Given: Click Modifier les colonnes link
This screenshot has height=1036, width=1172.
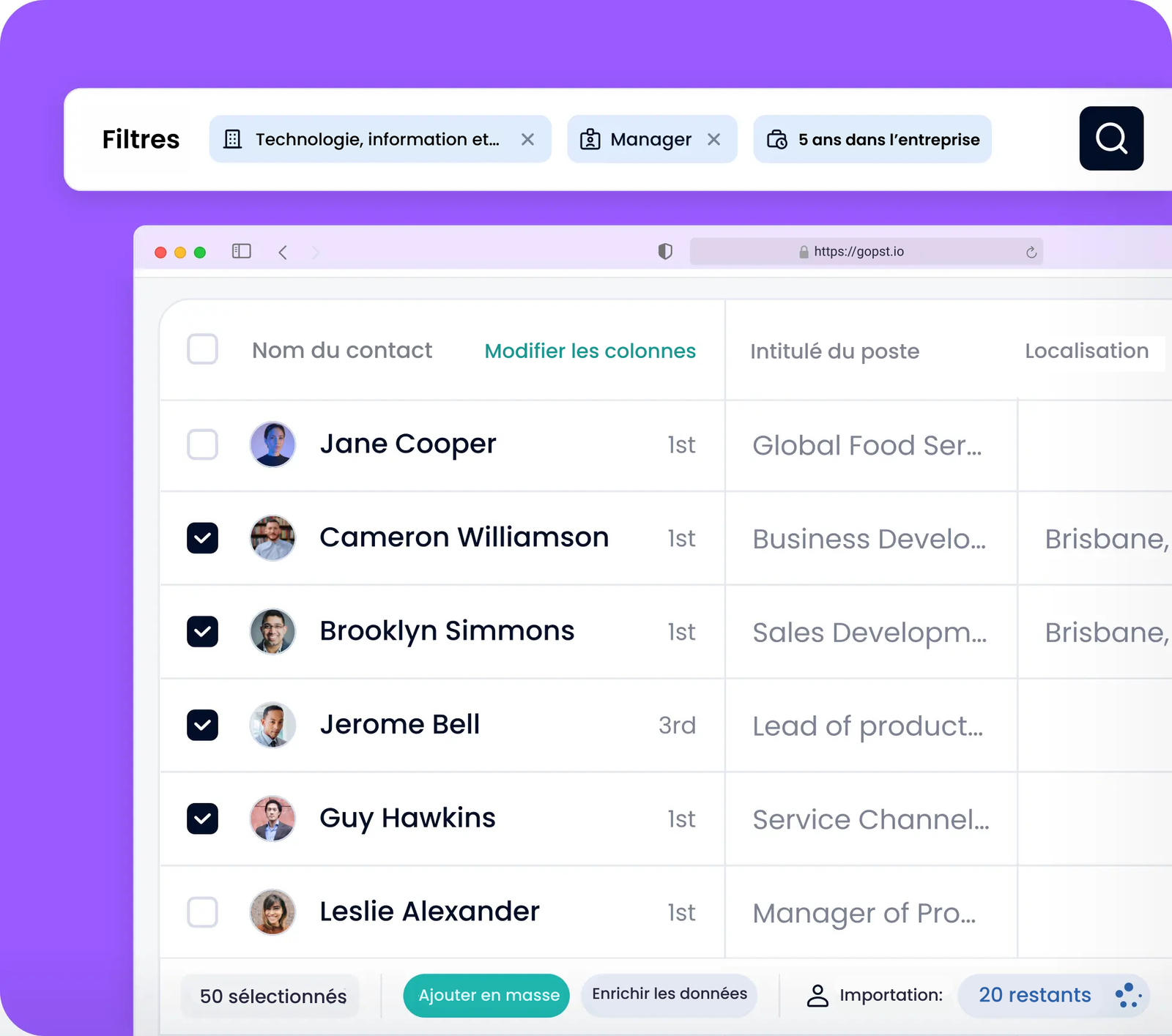Looking at the screenshot, I should coord(590,351).
